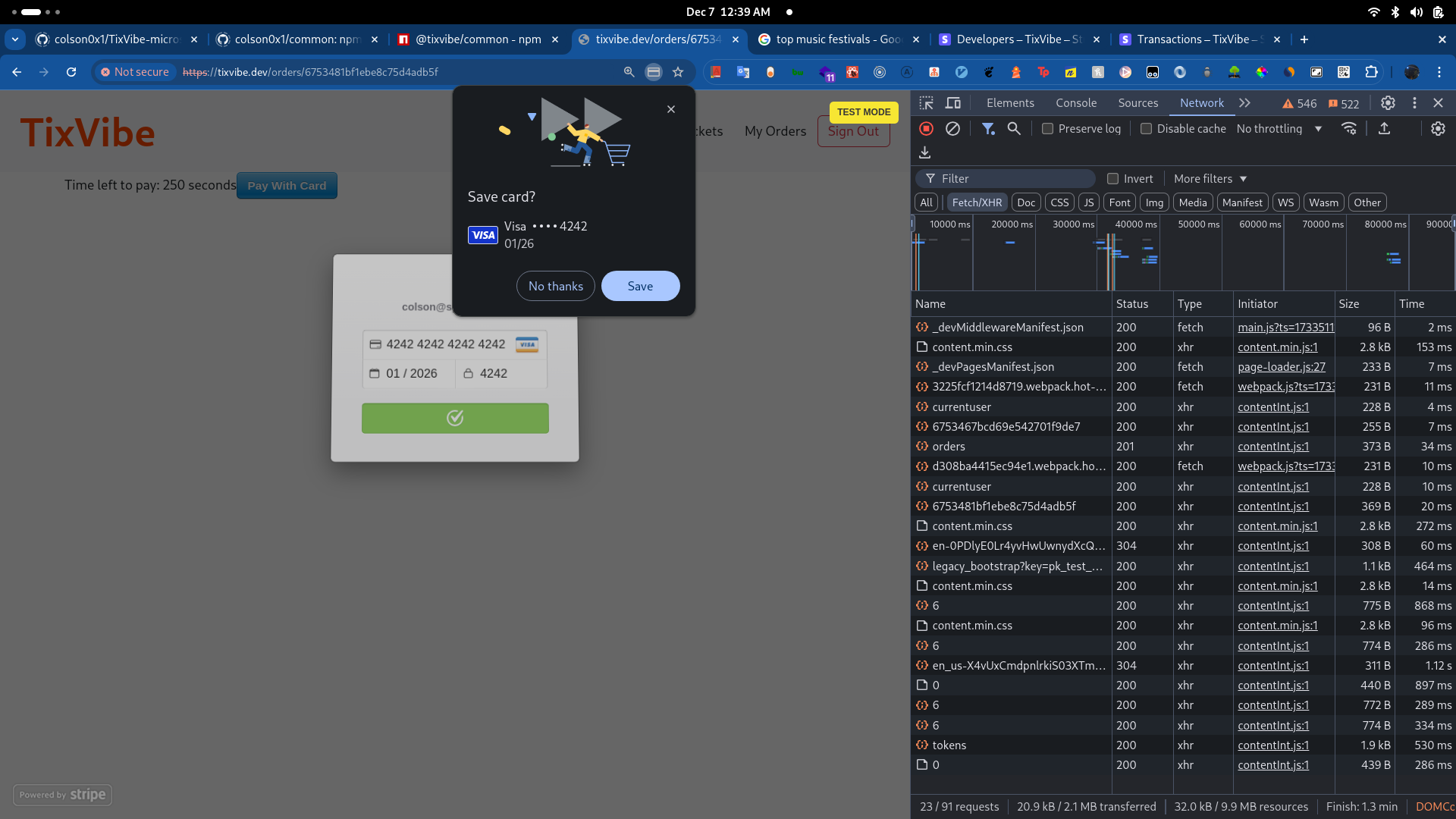This screenshot has height=819, width=1456.
Task: Toggle the CSS request filter
Action: point(1059,202)
